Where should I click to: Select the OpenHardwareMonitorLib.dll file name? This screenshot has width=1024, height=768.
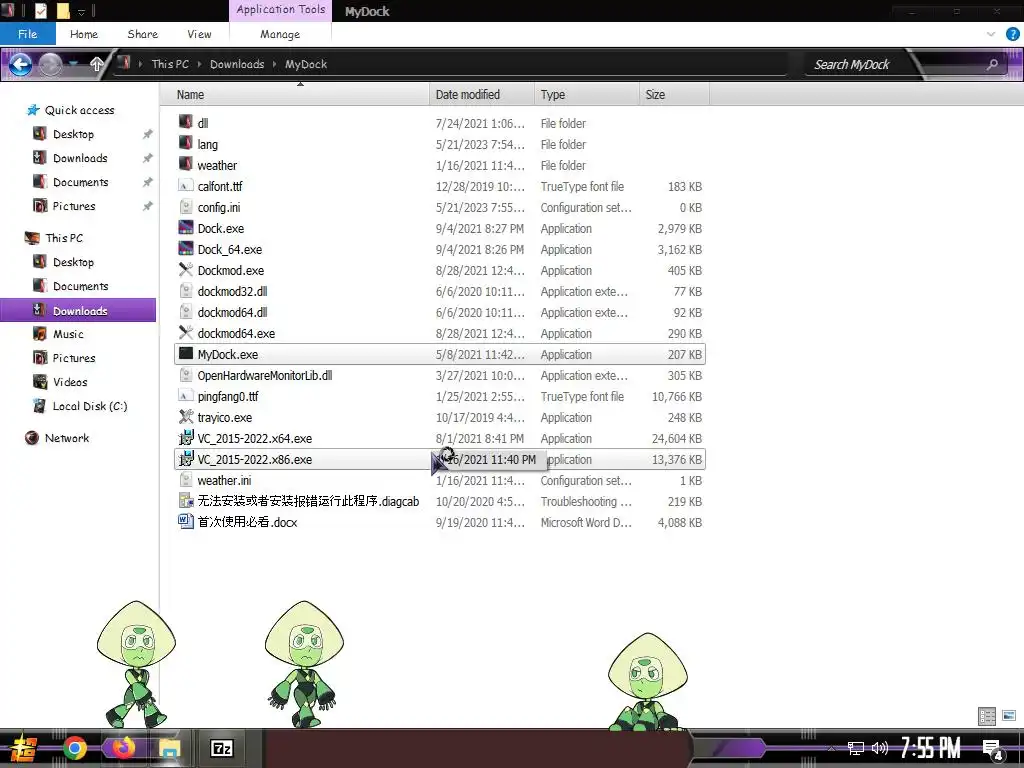pos(264,375)
